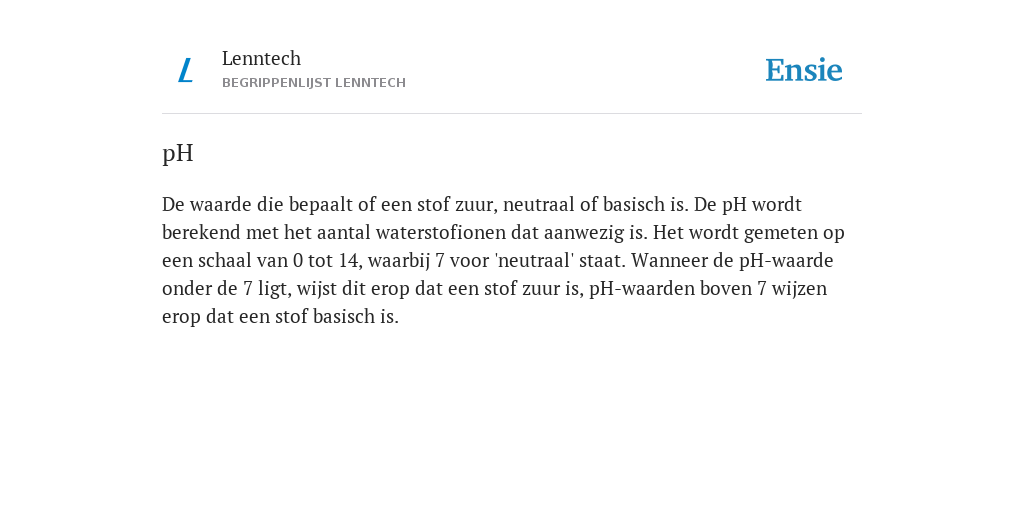The image size is (1024, 512).
Task: Click the word 'pH-waarden' in the fourth line
Action: [x=641, y=289]
